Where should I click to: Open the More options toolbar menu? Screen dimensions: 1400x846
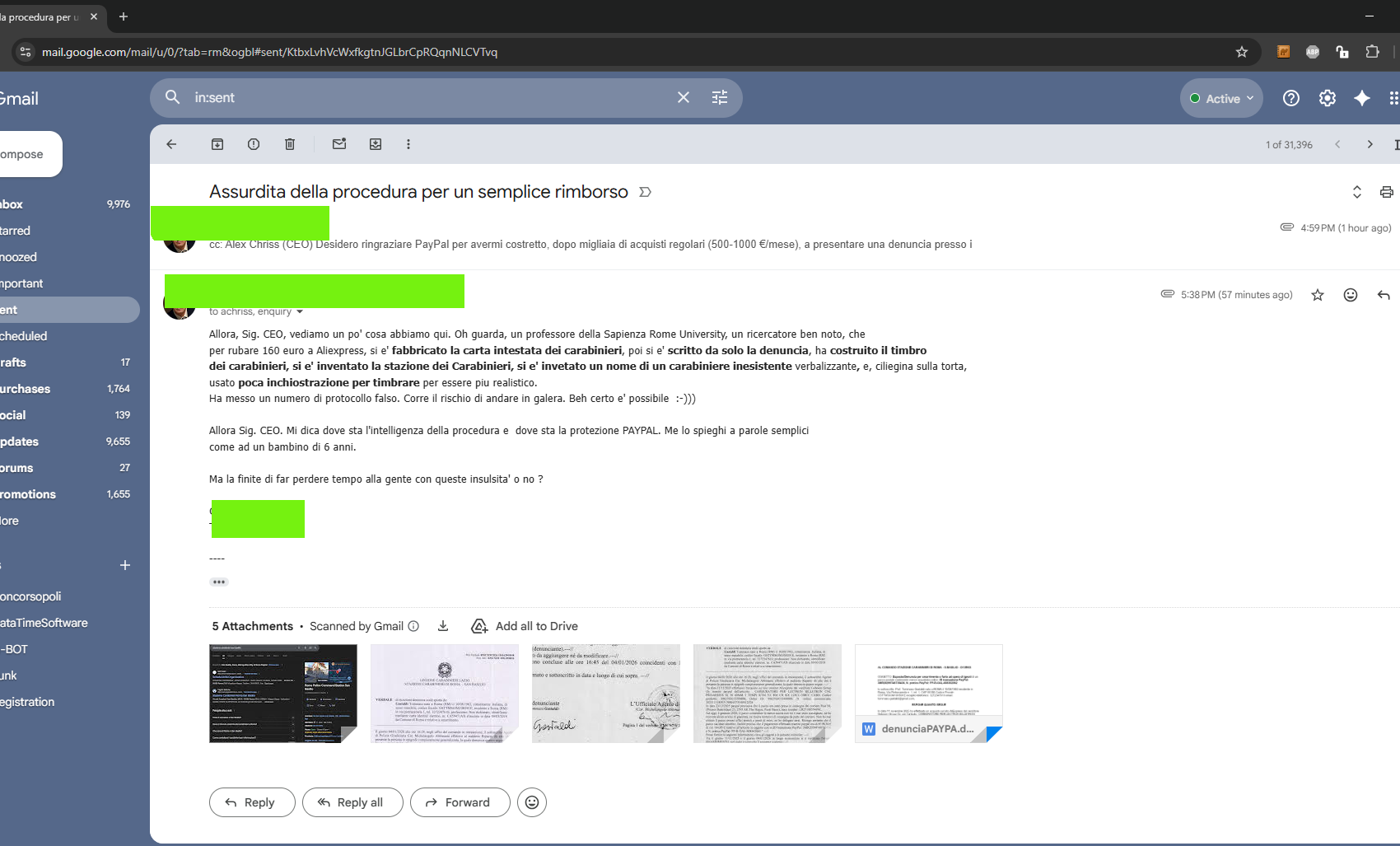[408, 144]
